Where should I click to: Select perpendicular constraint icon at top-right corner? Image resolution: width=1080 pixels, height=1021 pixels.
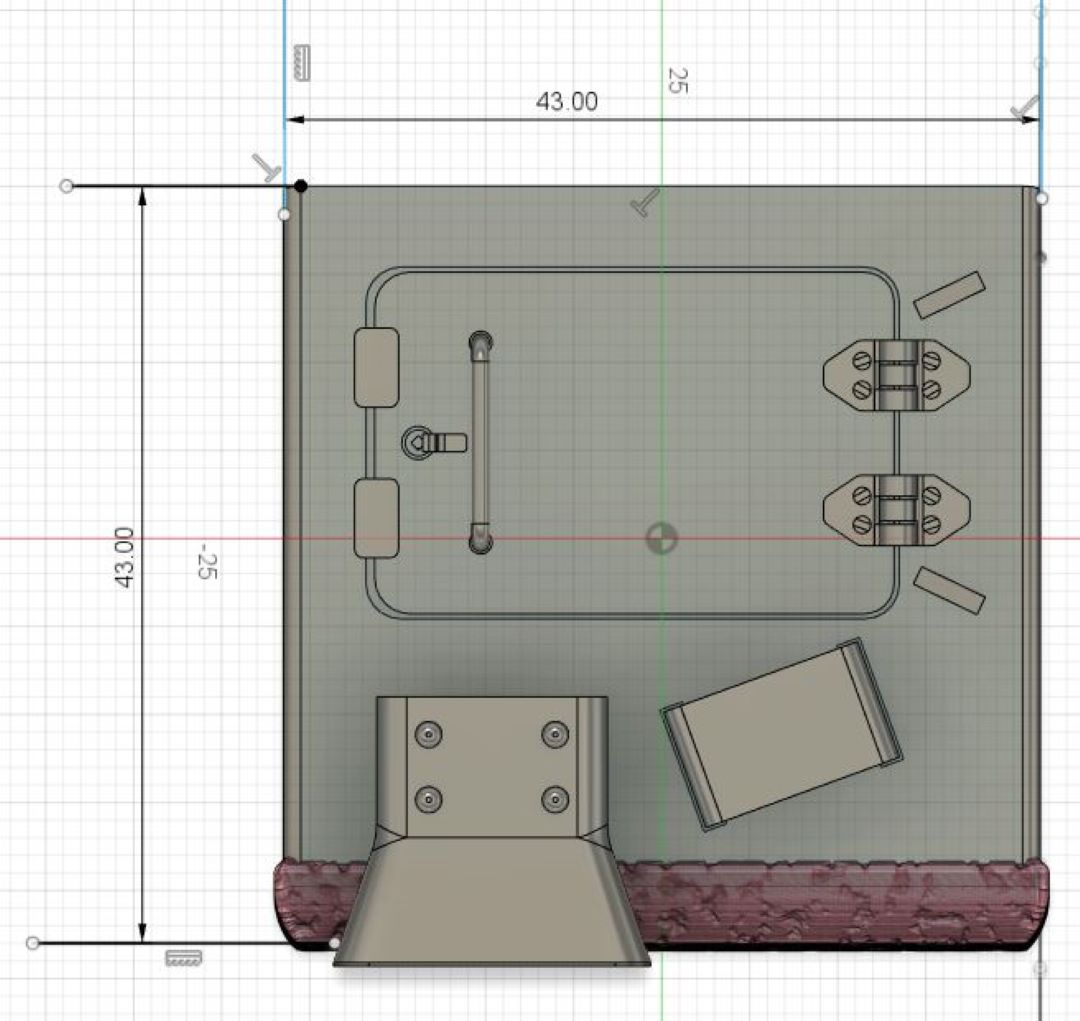(1025, 109)
